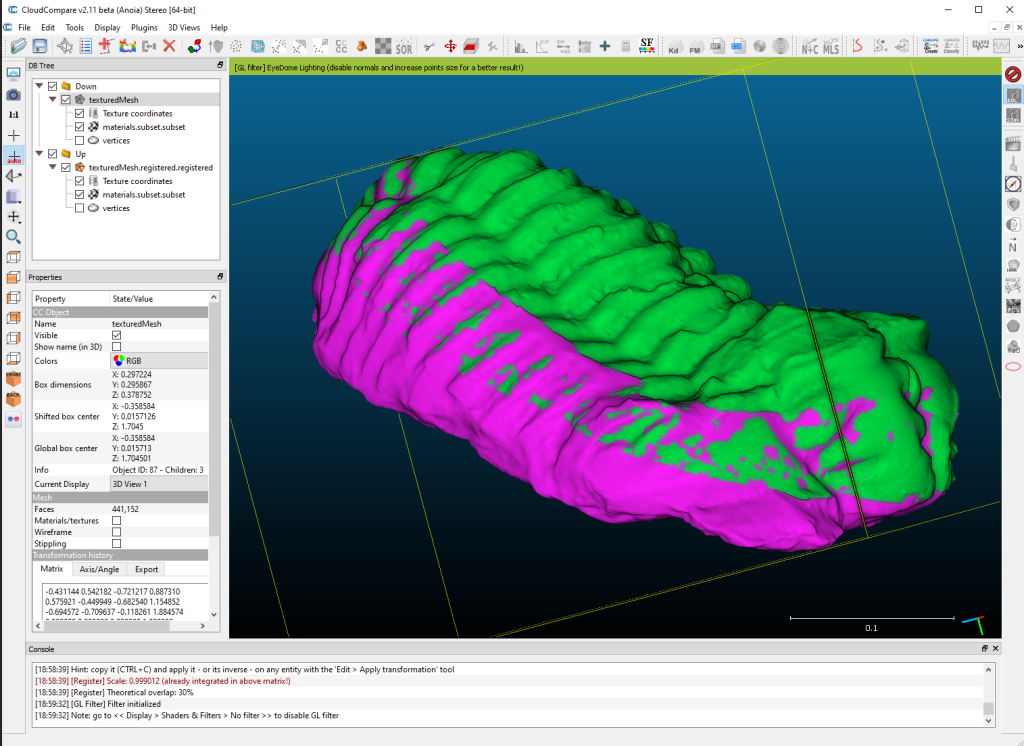Select materials.subset.subset under Up
The width and height of the screenshot is (1024, 746).
click(x=143, y=195)
